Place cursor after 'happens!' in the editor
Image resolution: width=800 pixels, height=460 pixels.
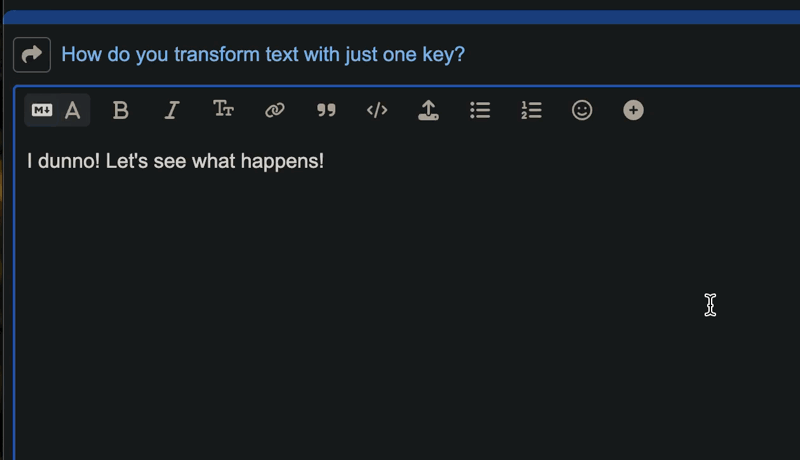325,161
